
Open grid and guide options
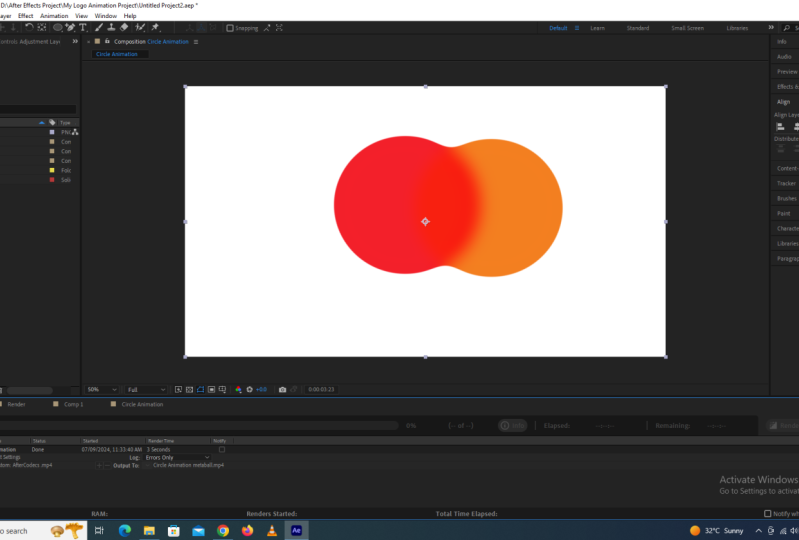tap(222, 390)
